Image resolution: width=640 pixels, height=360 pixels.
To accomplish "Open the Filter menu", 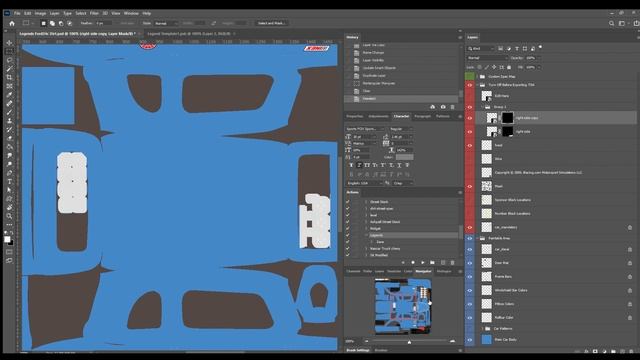I will 94,13.
